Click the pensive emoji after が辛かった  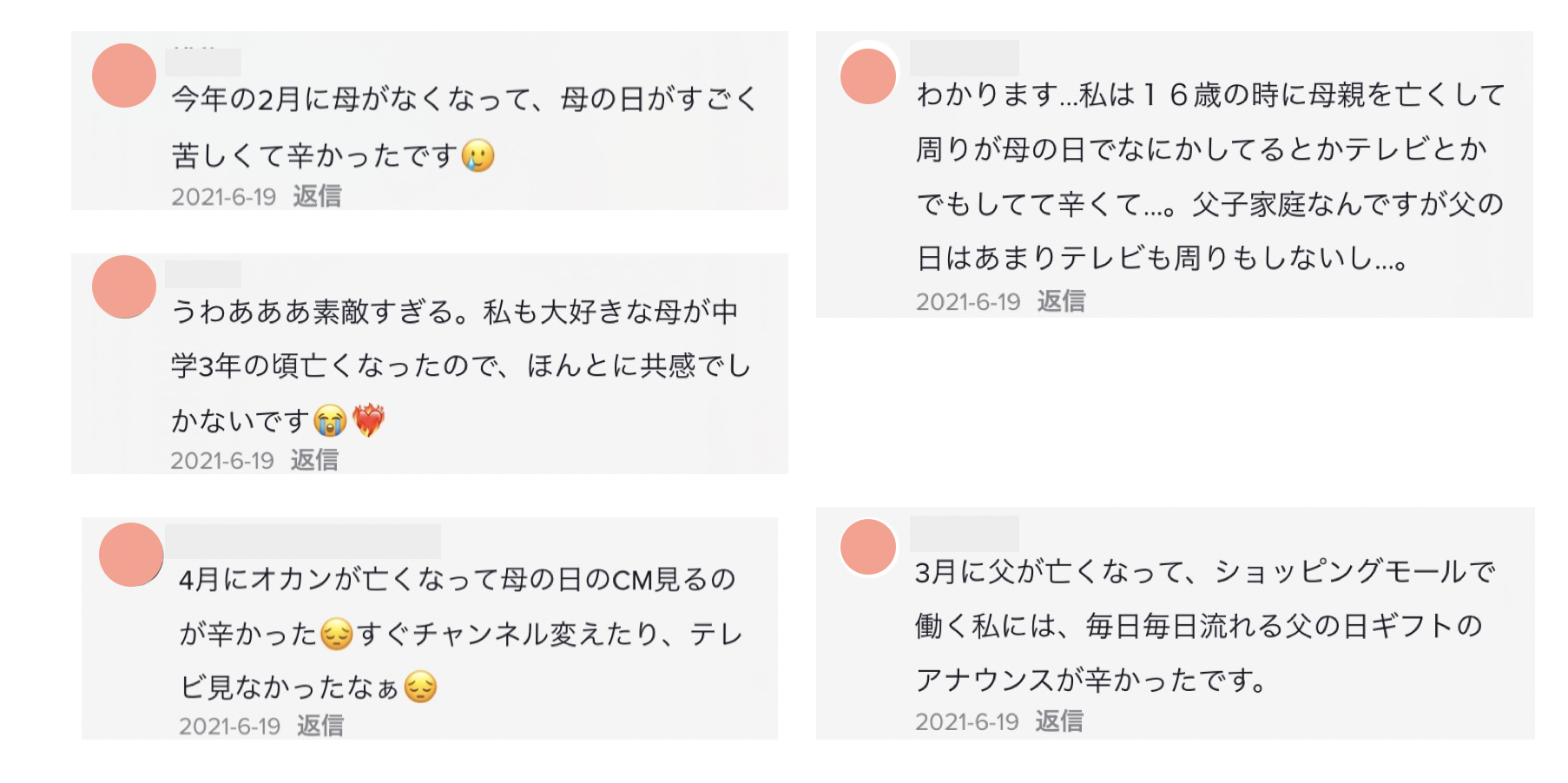point(336,635)
